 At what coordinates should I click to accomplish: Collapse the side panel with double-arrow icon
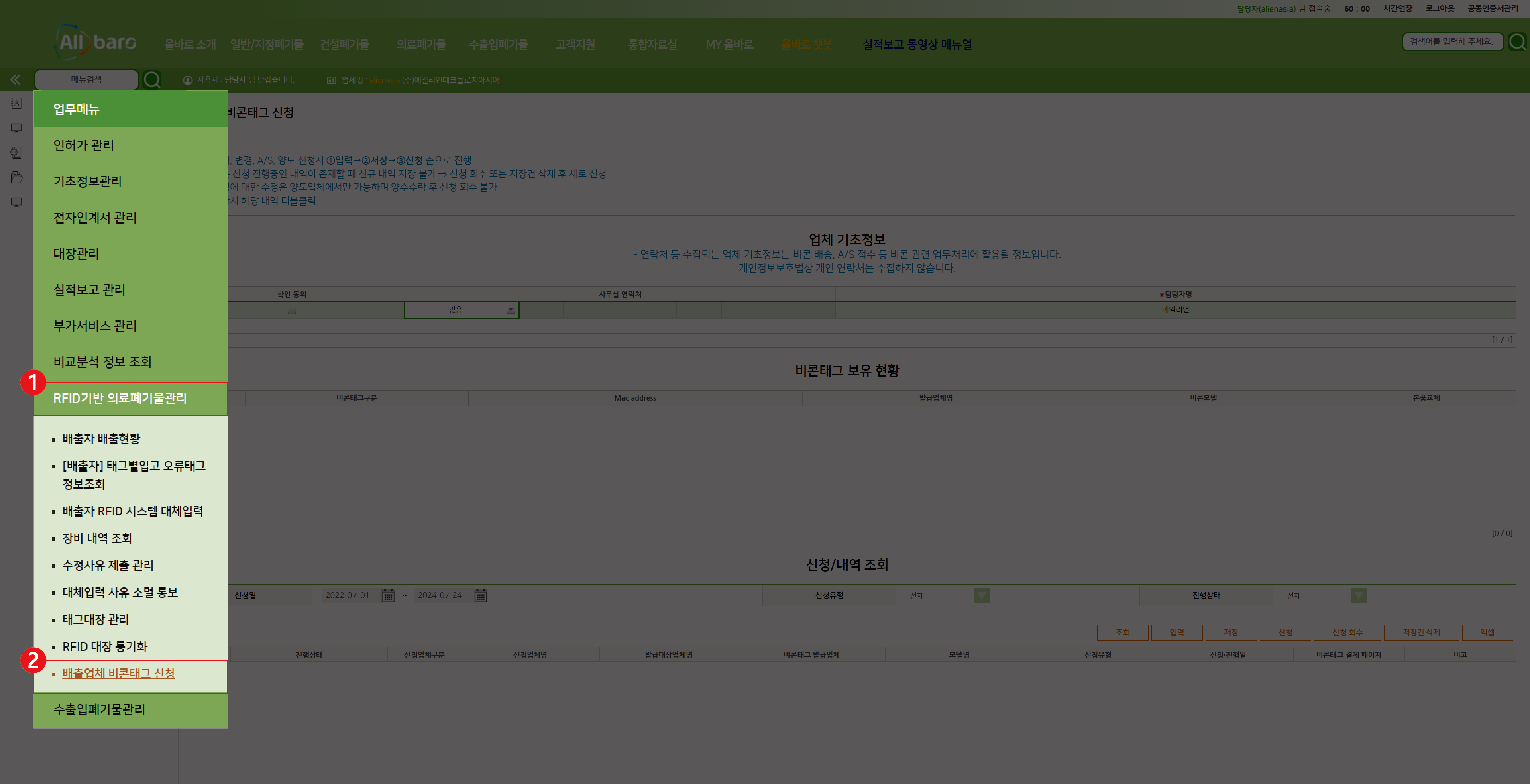(x=15, y=79)
